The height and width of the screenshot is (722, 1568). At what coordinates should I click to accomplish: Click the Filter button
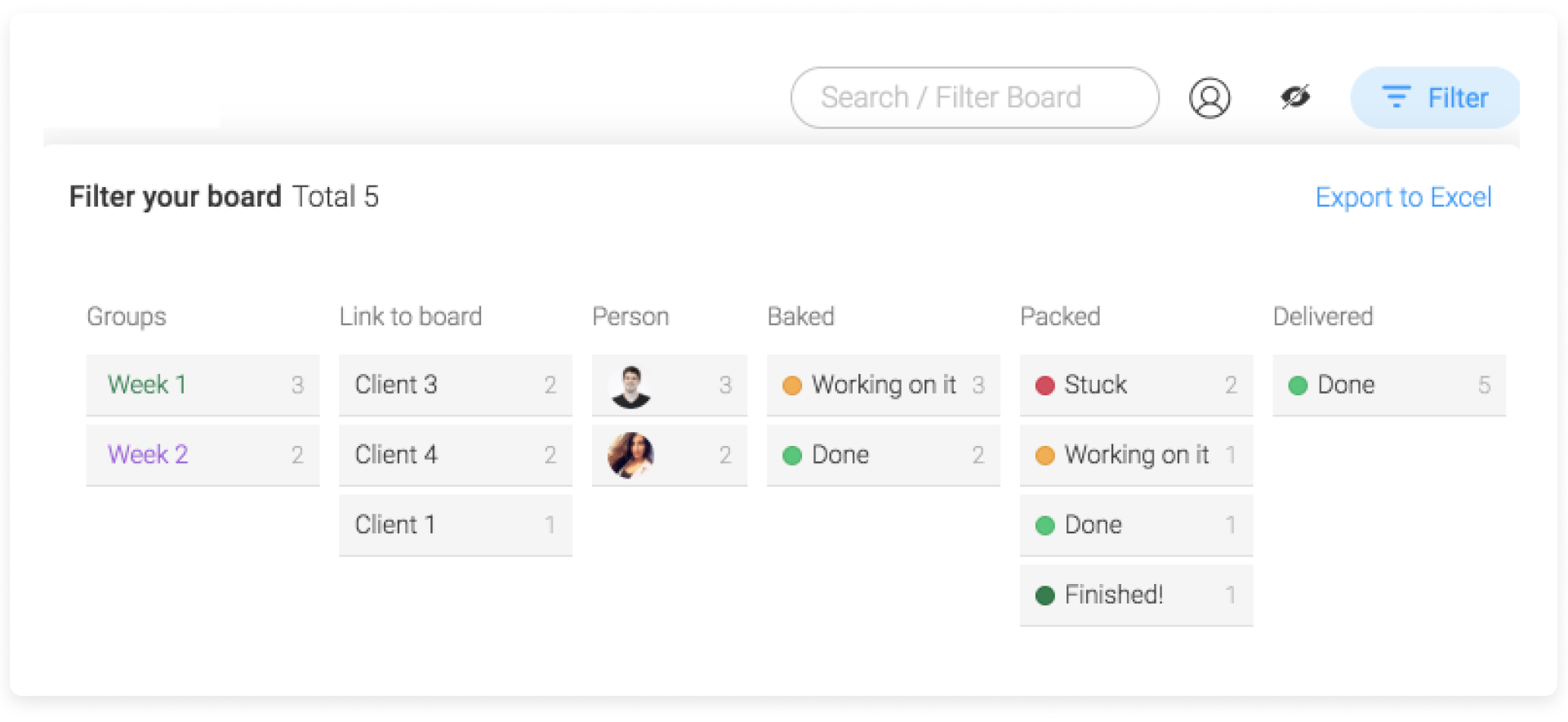(1435, 98)
